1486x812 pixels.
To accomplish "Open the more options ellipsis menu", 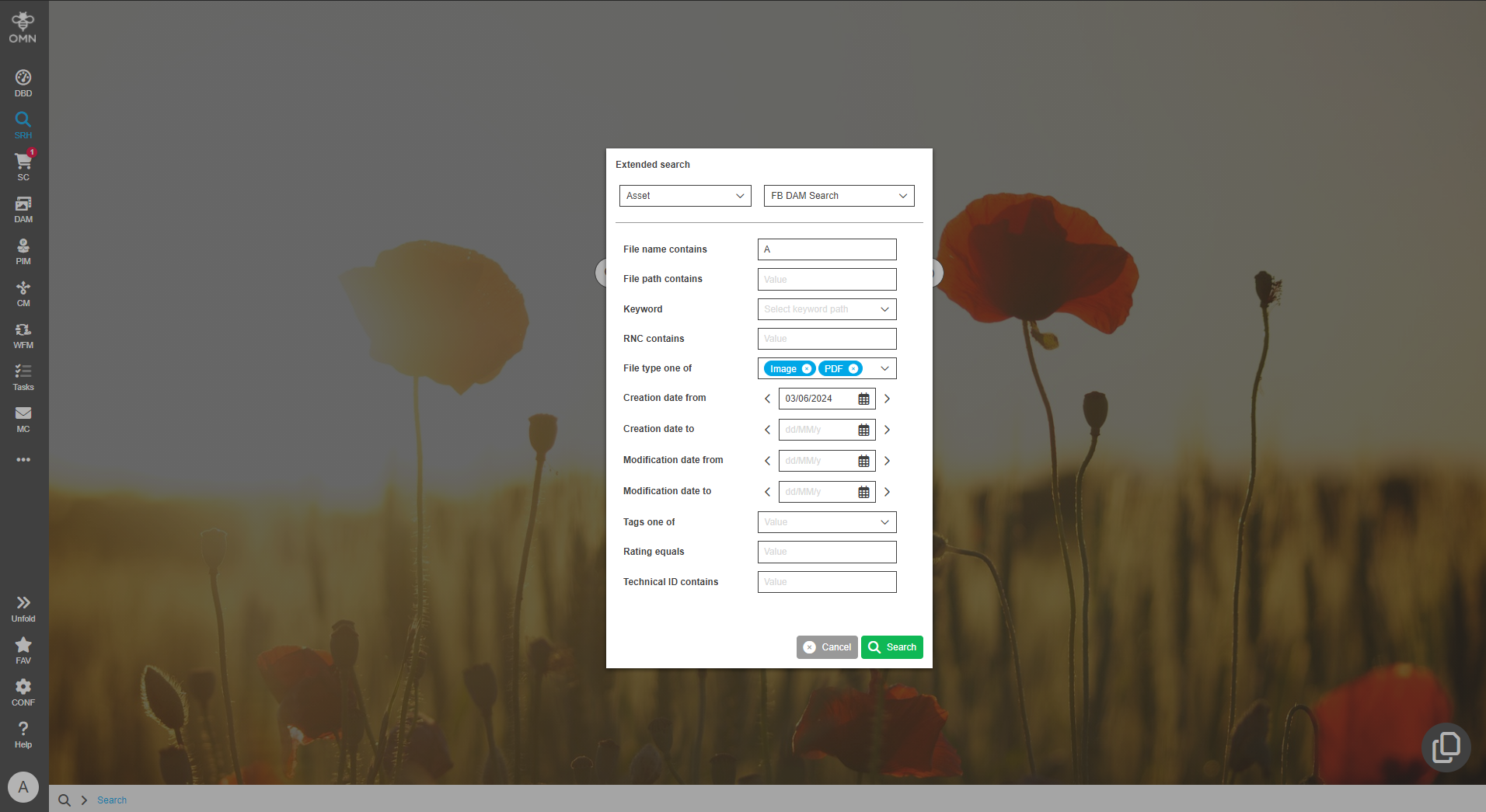I will [23, 459].
